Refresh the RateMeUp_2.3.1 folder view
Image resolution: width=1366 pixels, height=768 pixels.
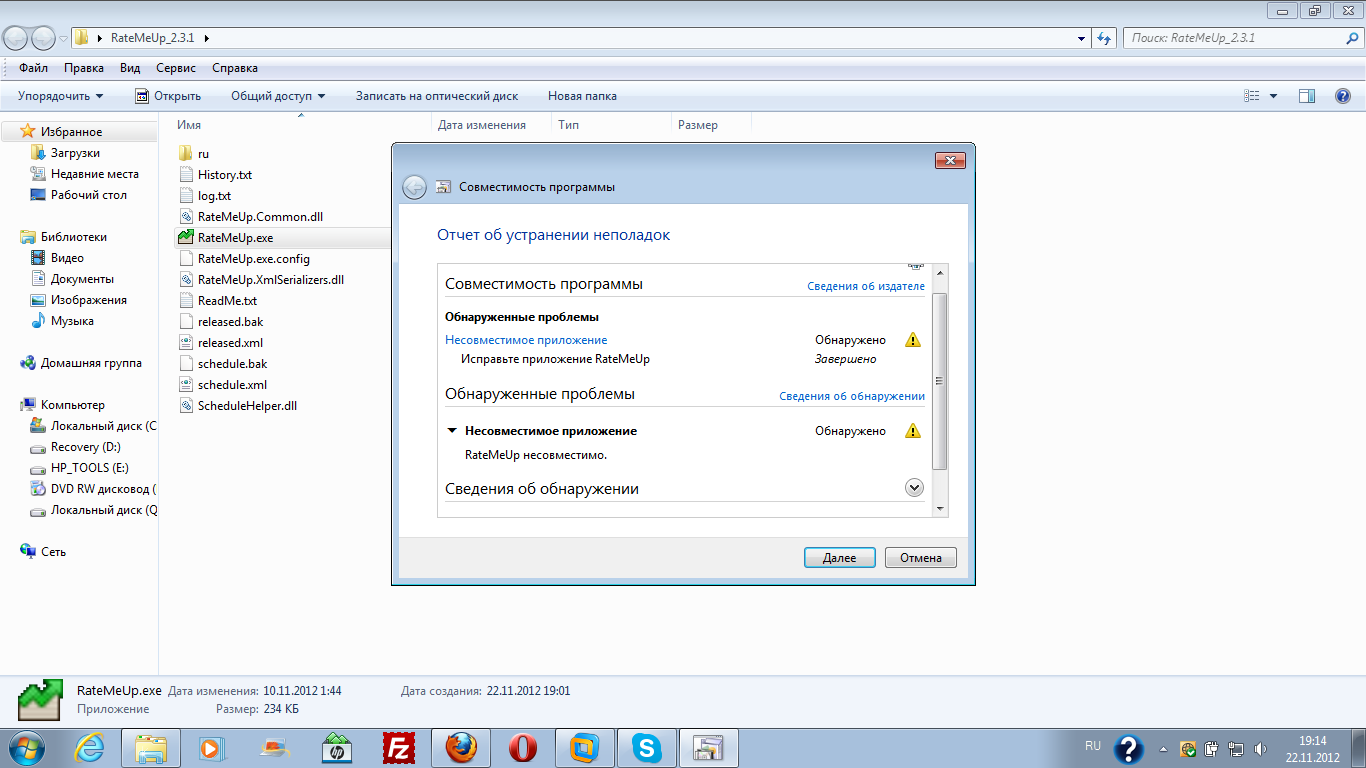pyautogui.click(x=1104, y=38)
